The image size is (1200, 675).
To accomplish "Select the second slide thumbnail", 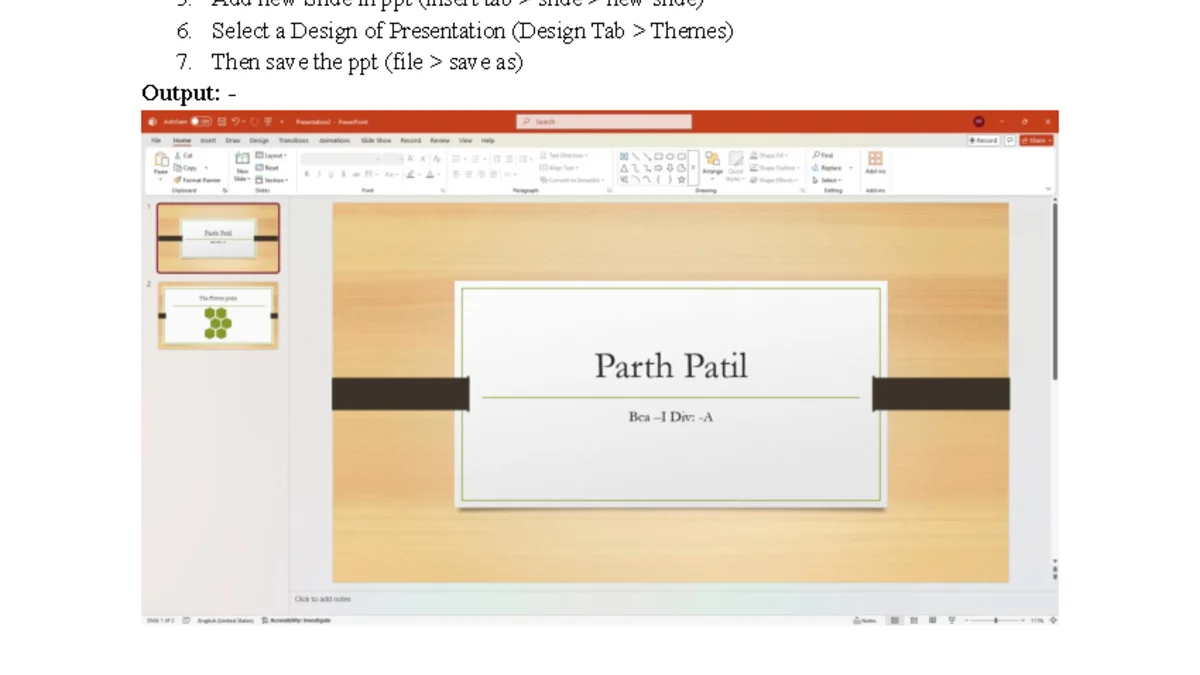I will coord(218,316).
